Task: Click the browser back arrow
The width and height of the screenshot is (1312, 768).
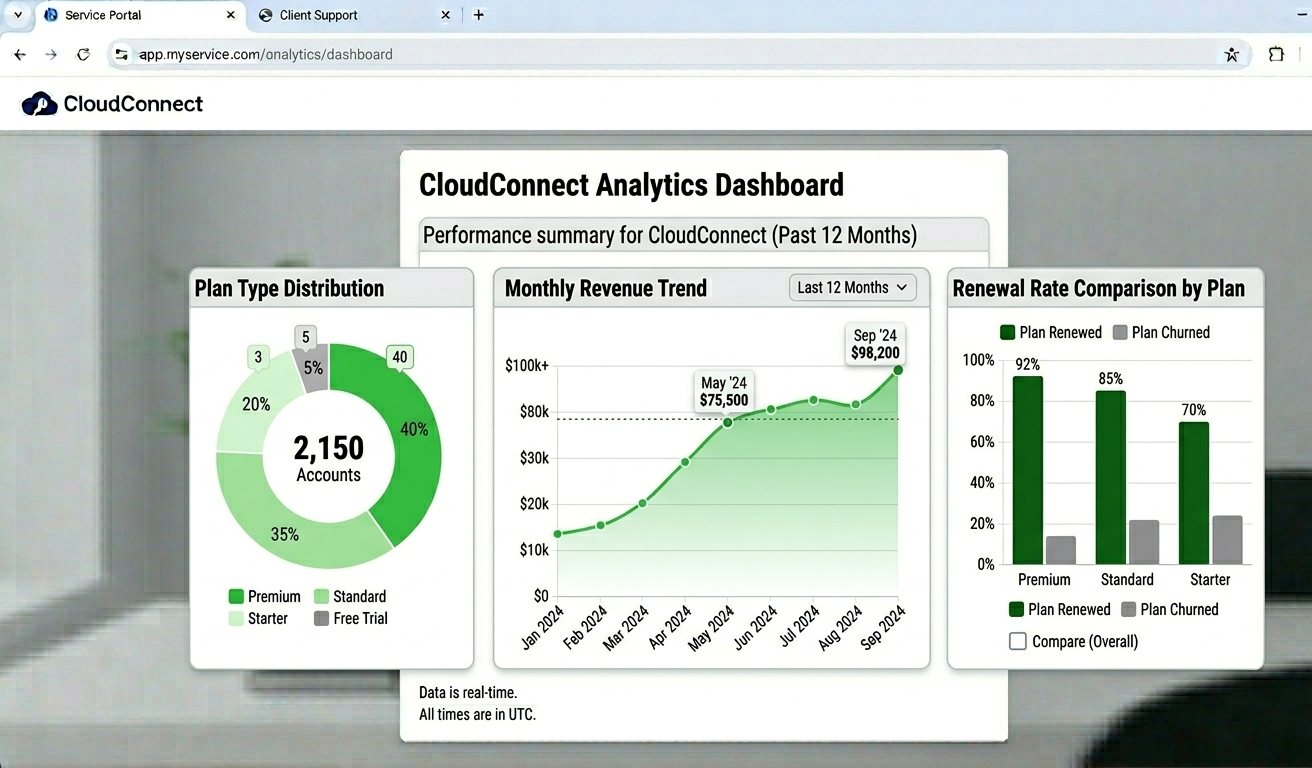Action: [x=20, y=55]
